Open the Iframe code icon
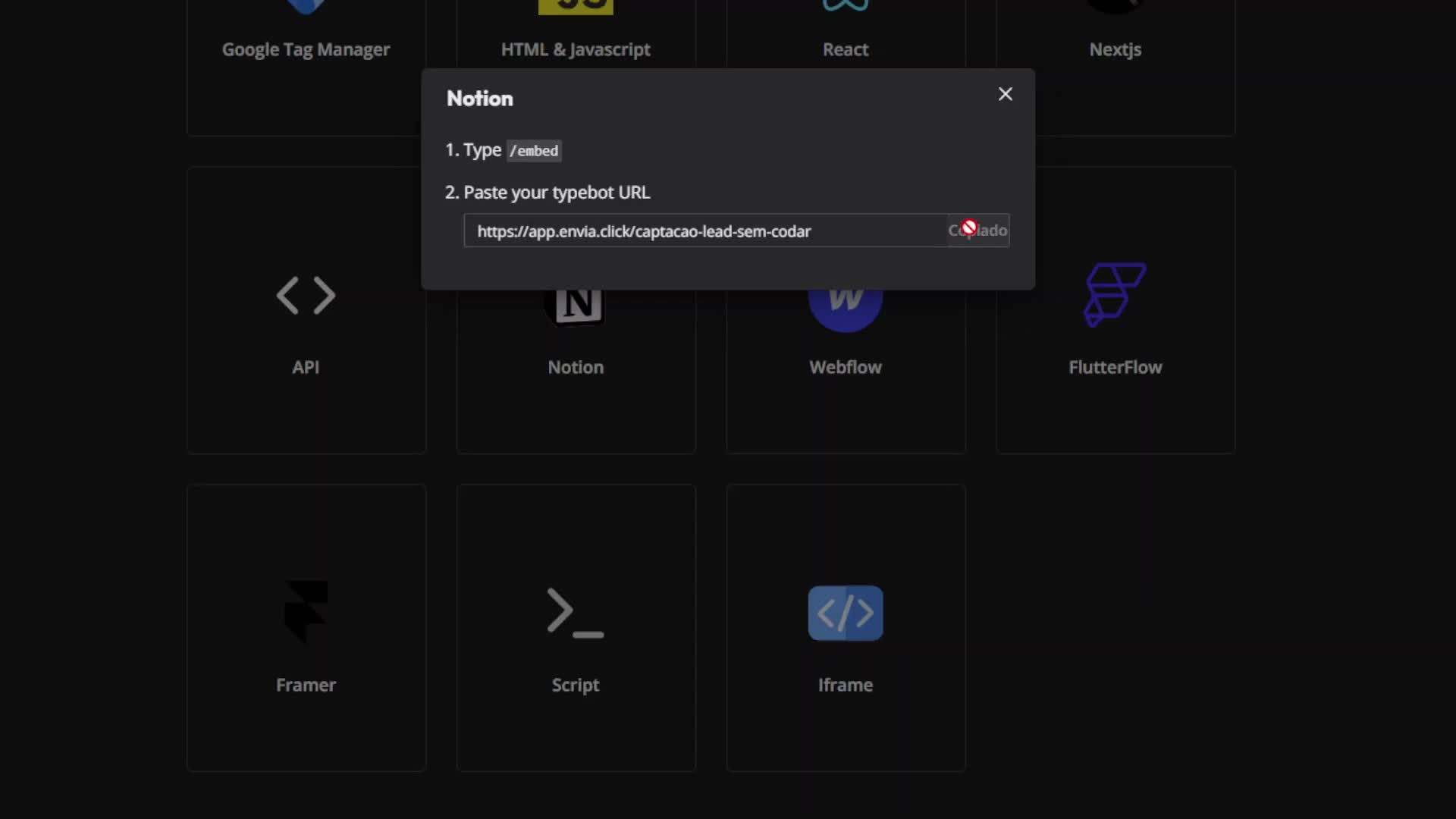Image resolution: width=1456 pixels, height=819 pixels. [x=845, y=613]
